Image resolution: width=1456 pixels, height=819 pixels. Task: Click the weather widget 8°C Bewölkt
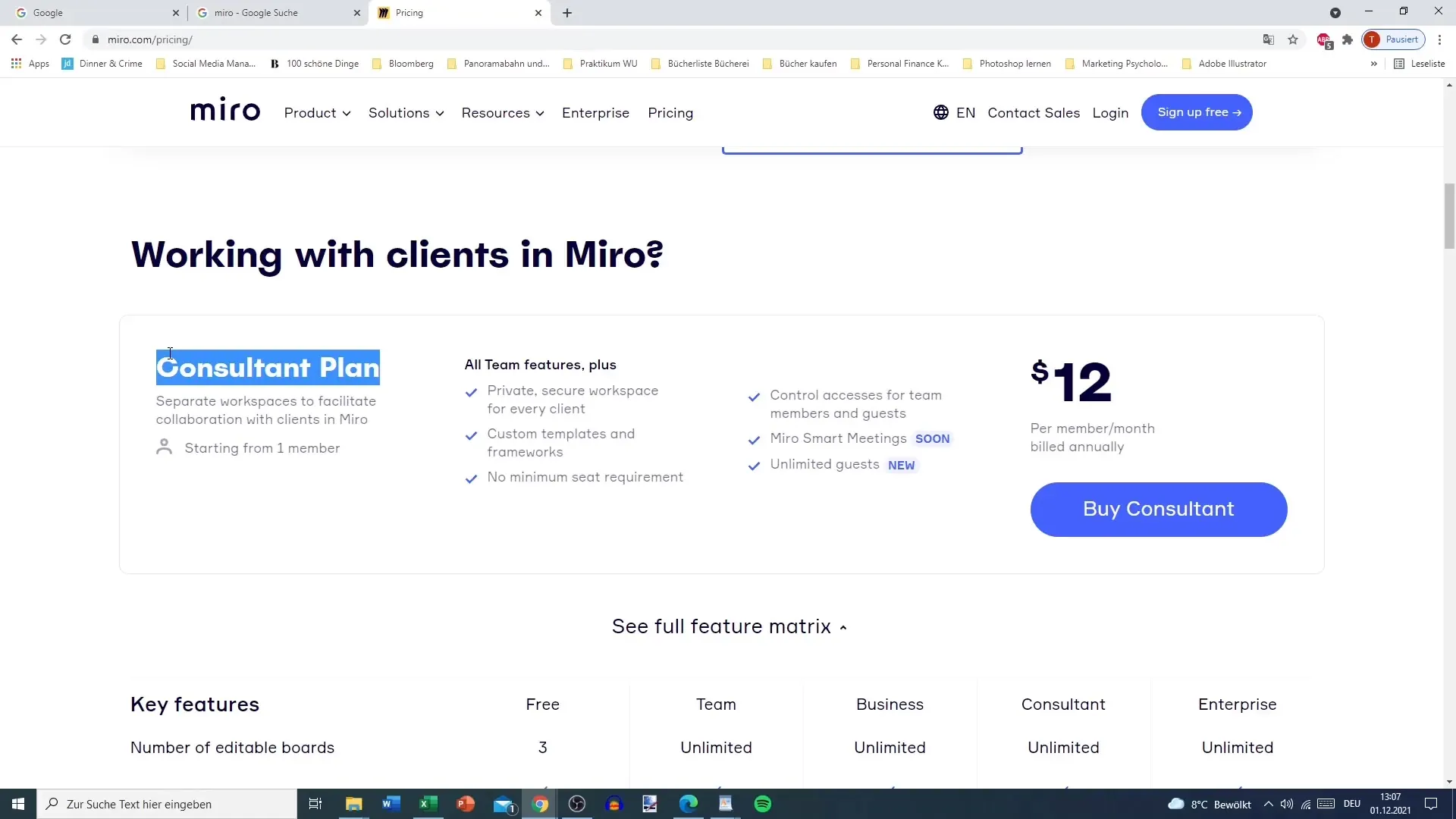coord(1210,804)
